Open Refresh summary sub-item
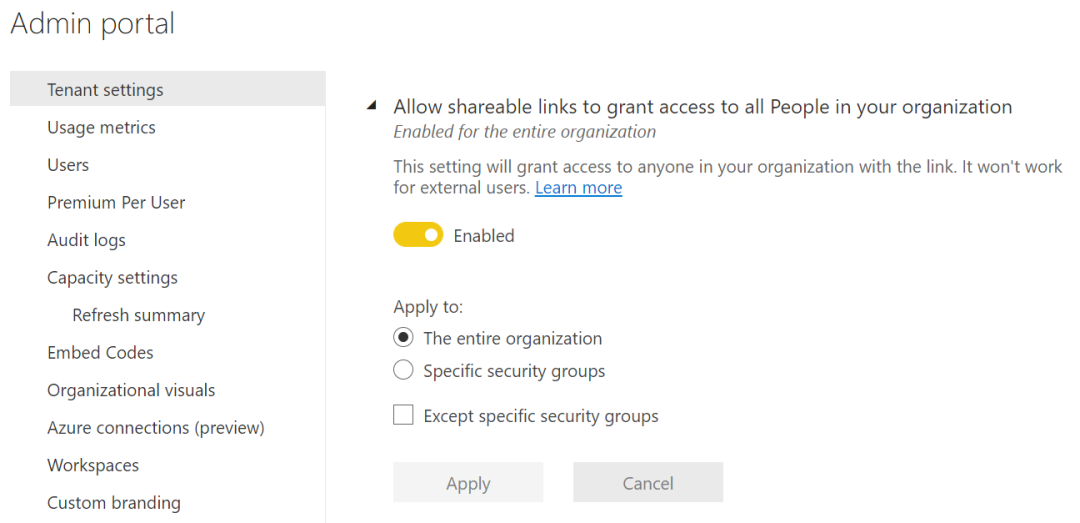Image resolution: width=1080 pixels, height=523 pixels. [138, 315]
